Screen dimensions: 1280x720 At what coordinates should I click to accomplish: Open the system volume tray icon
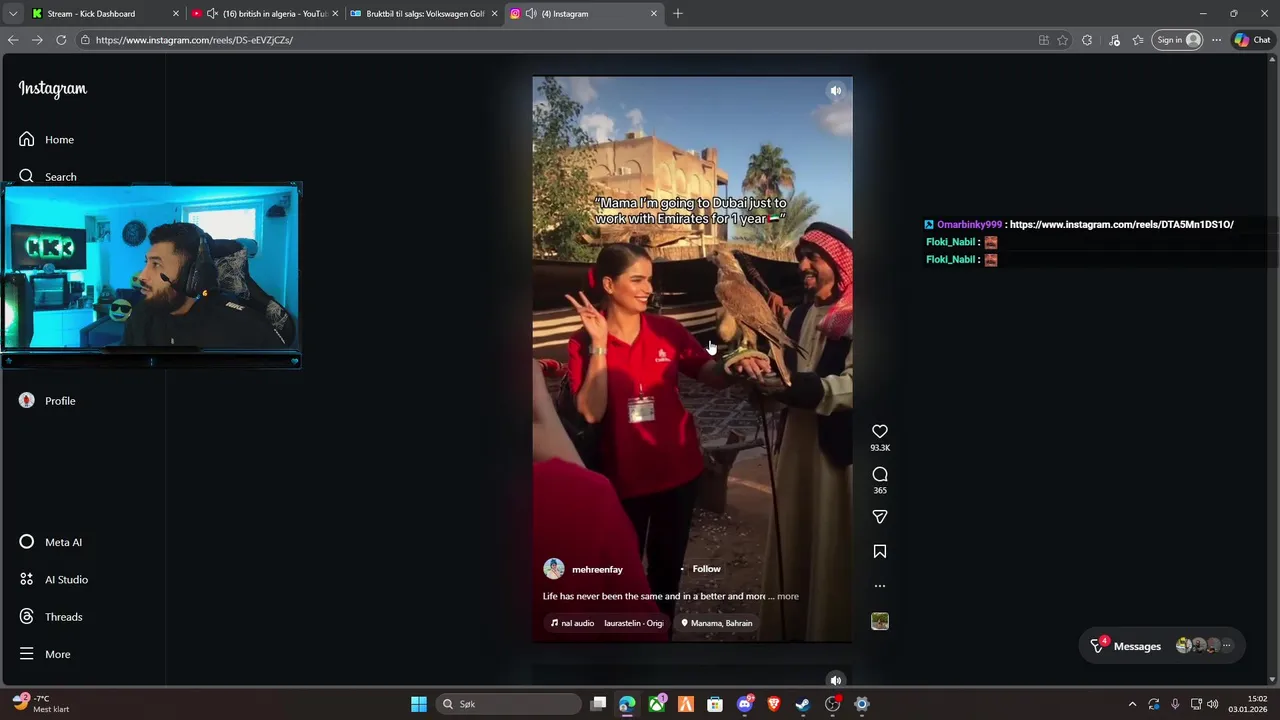[1213, 704]
